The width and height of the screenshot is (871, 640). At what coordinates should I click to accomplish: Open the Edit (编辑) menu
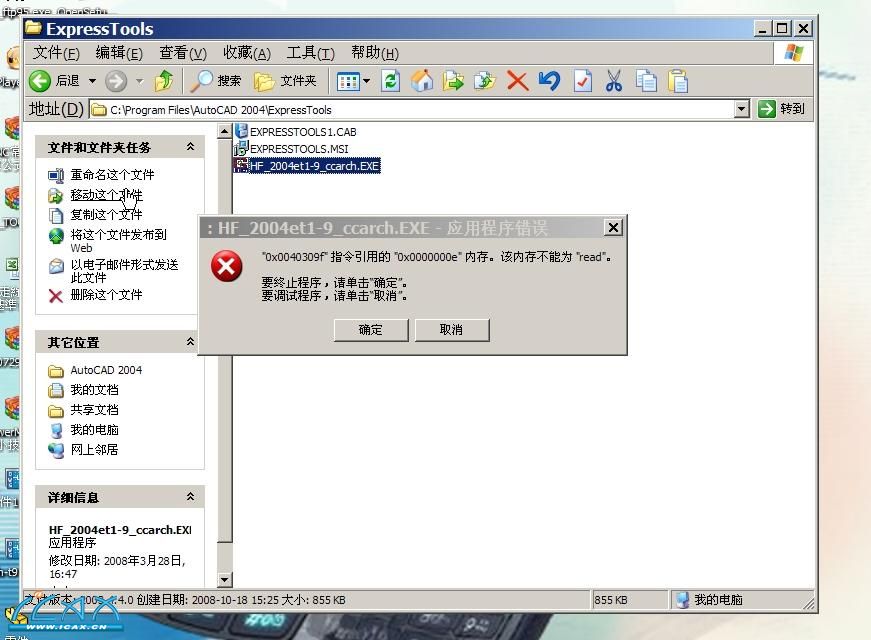pos(119,53)
